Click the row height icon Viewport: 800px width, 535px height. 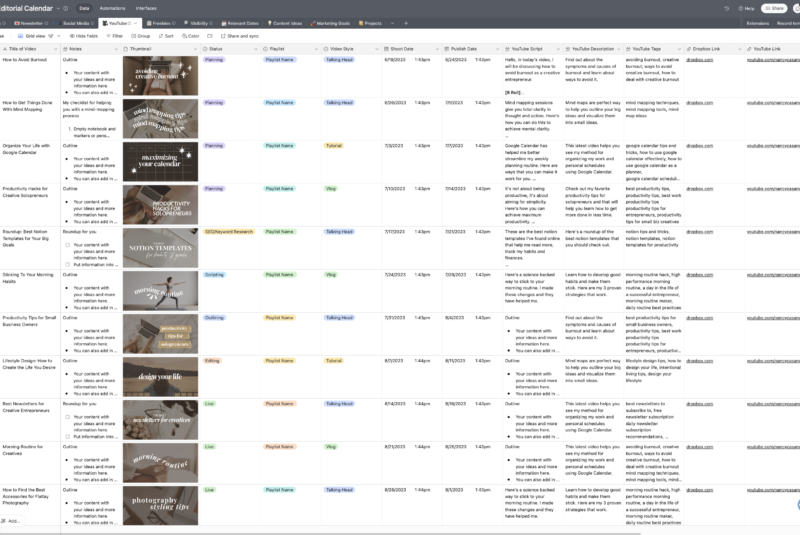210,36
